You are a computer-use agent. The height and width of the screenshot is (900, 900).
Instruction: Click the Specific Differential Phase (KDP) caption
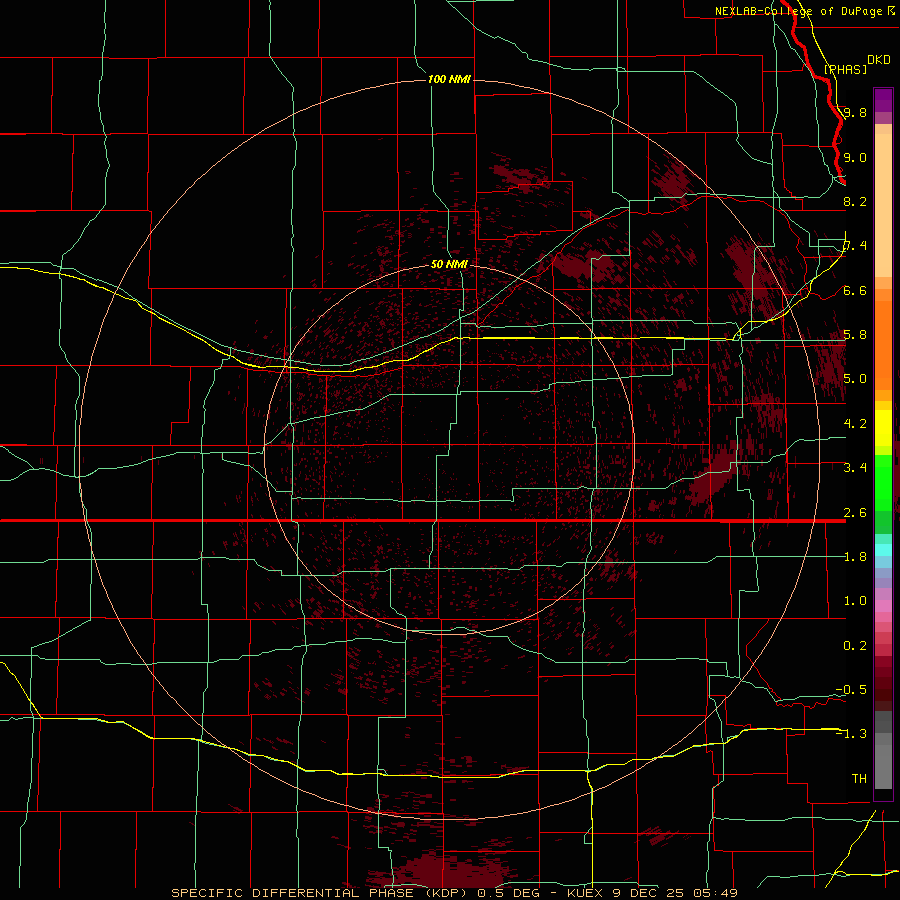pyautogui.click(x=317, y=893)
